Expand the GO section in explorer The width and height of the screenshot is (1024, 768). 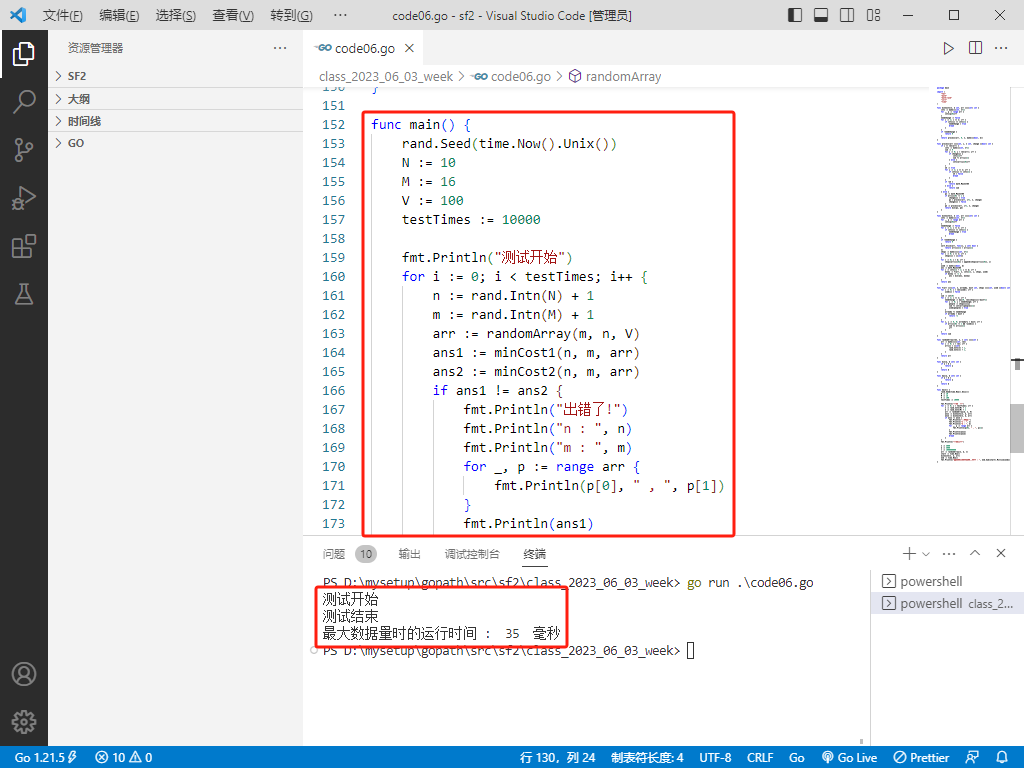point(175,143)
